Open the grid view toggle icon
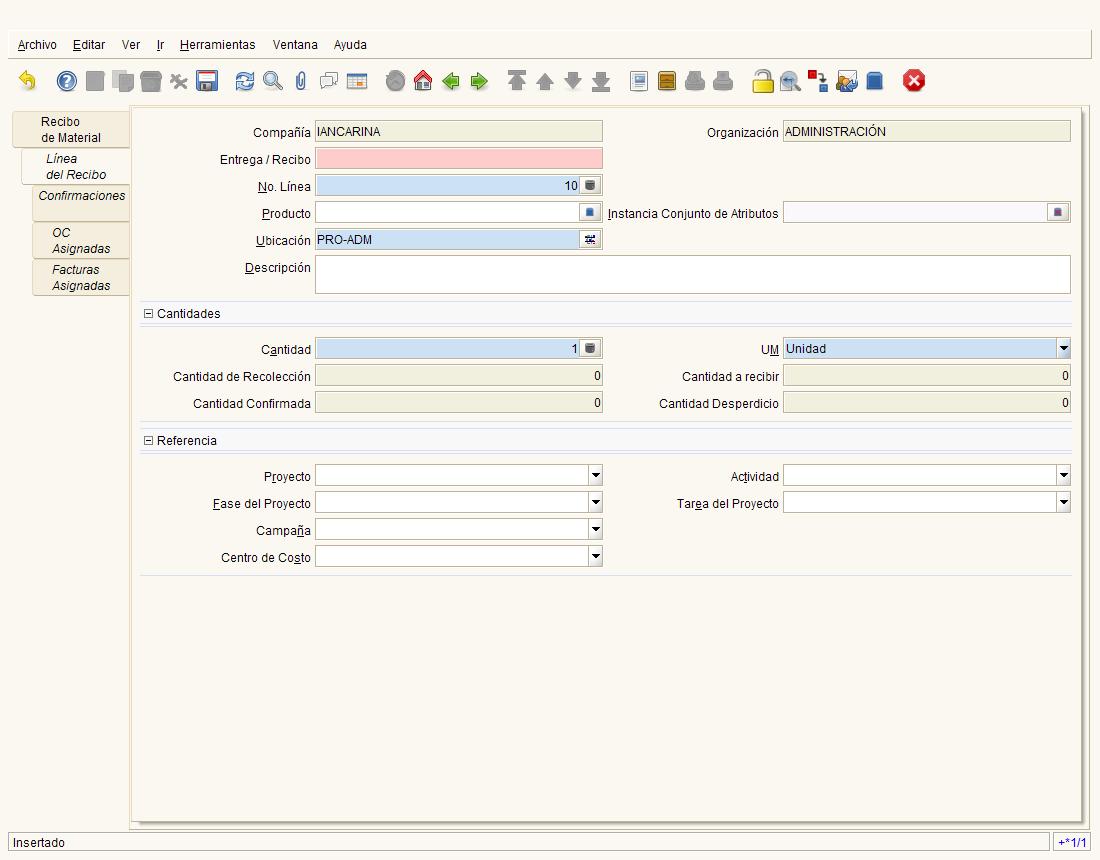 (357, 81)
